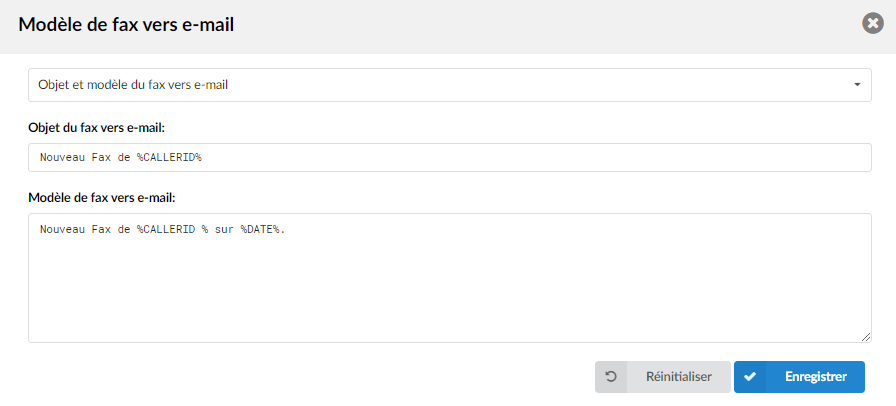
Task: Click the dialog title Modèle de fax vers e-mail
Action: point(126,25)
